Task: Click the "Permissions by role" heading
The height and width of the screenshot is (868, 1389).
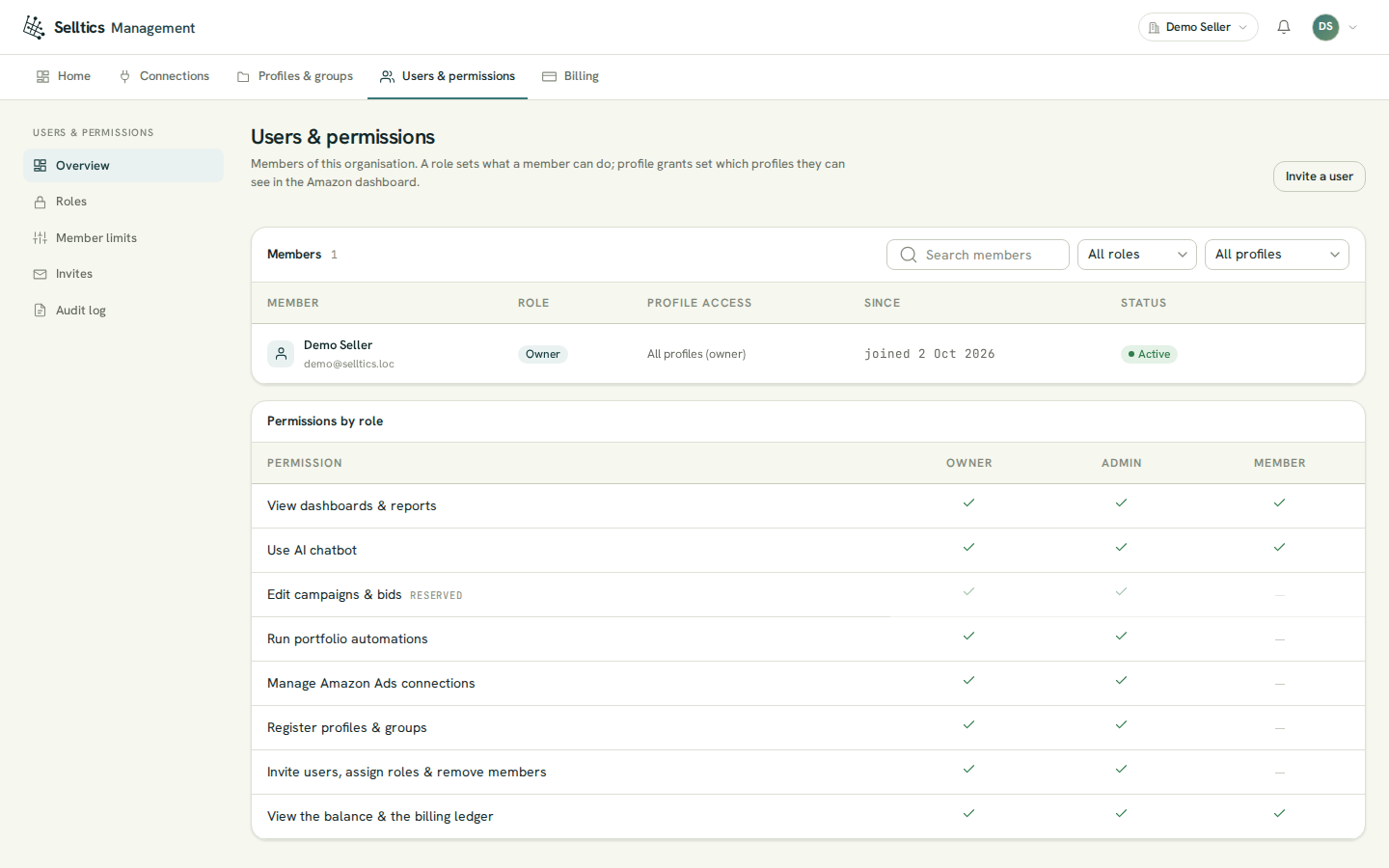Action: click(325, 421)
